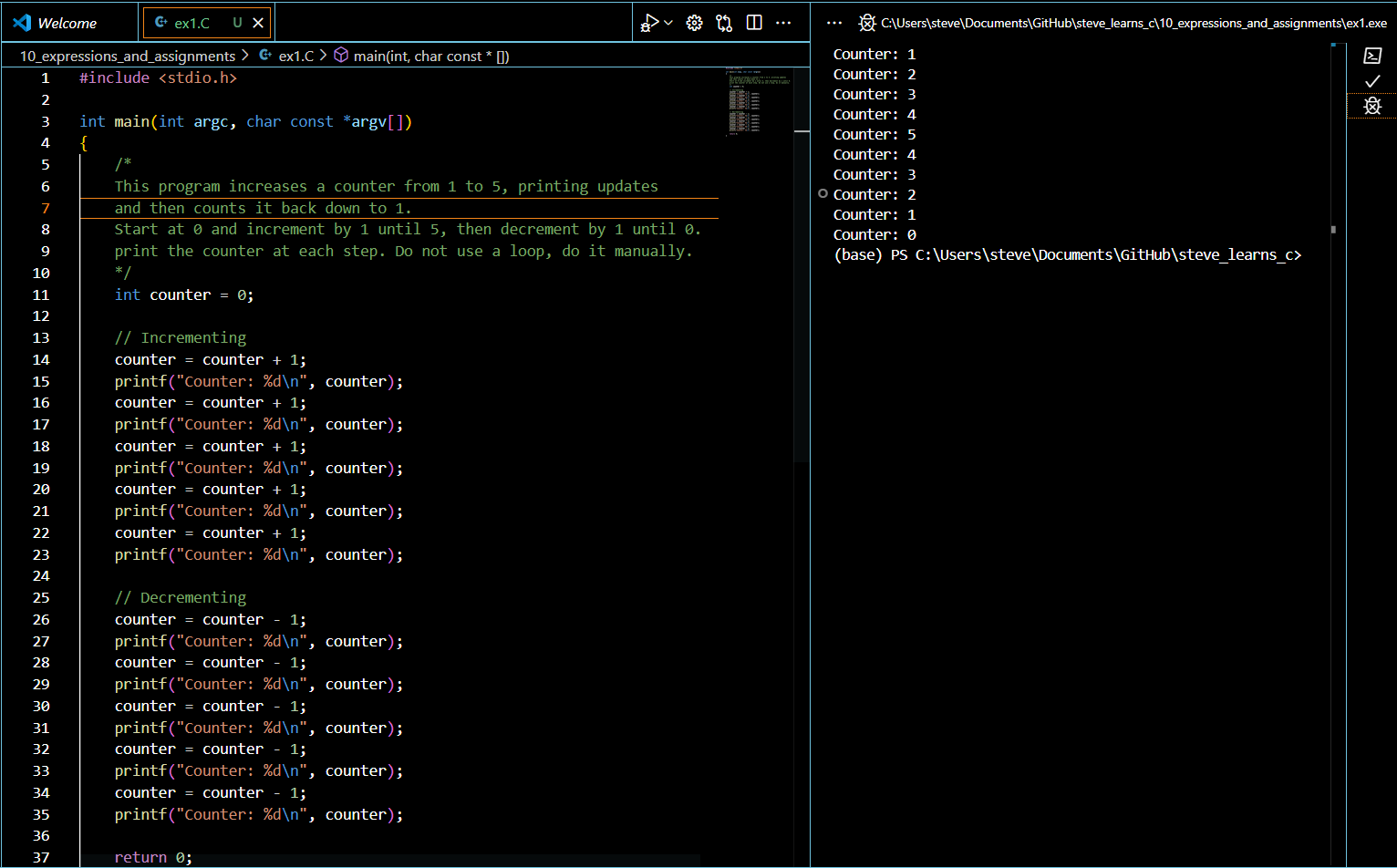Select the debug bug terminal in side list
The image size is (1397, 868).
[x=1372, y=107]
